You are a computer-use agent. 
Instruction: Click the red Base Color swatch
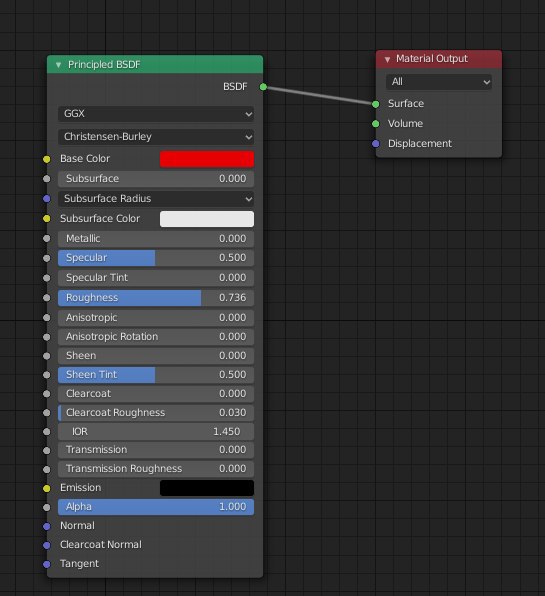[x=207, y=159]
